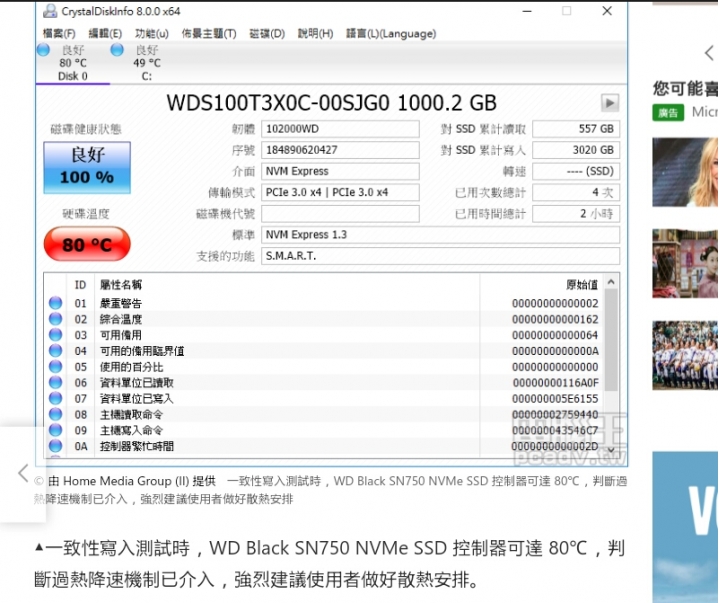Click the status orb for attribute 07 資料單位已寫入
This screenshot has height=603, width=720.
tap(56, 399)
